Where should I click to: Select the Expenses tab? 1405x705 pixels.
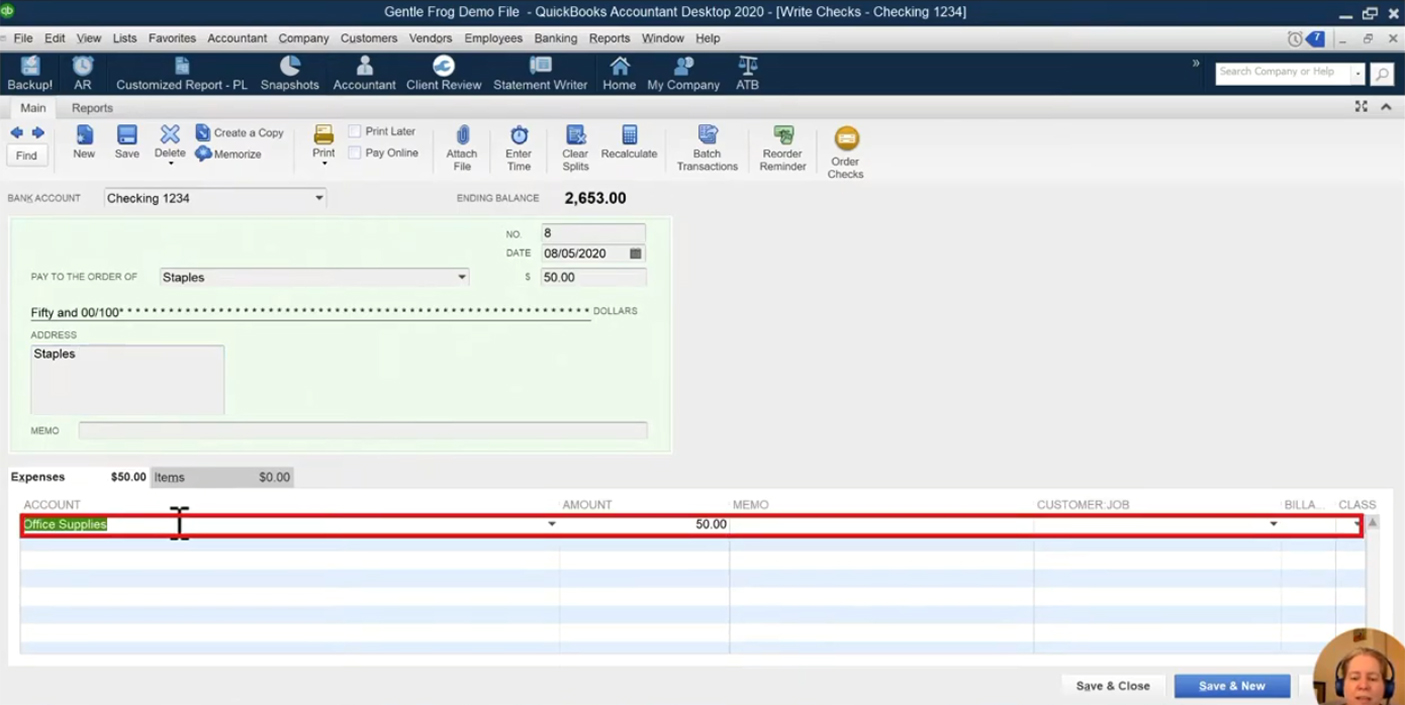click(x=79, y=477)
